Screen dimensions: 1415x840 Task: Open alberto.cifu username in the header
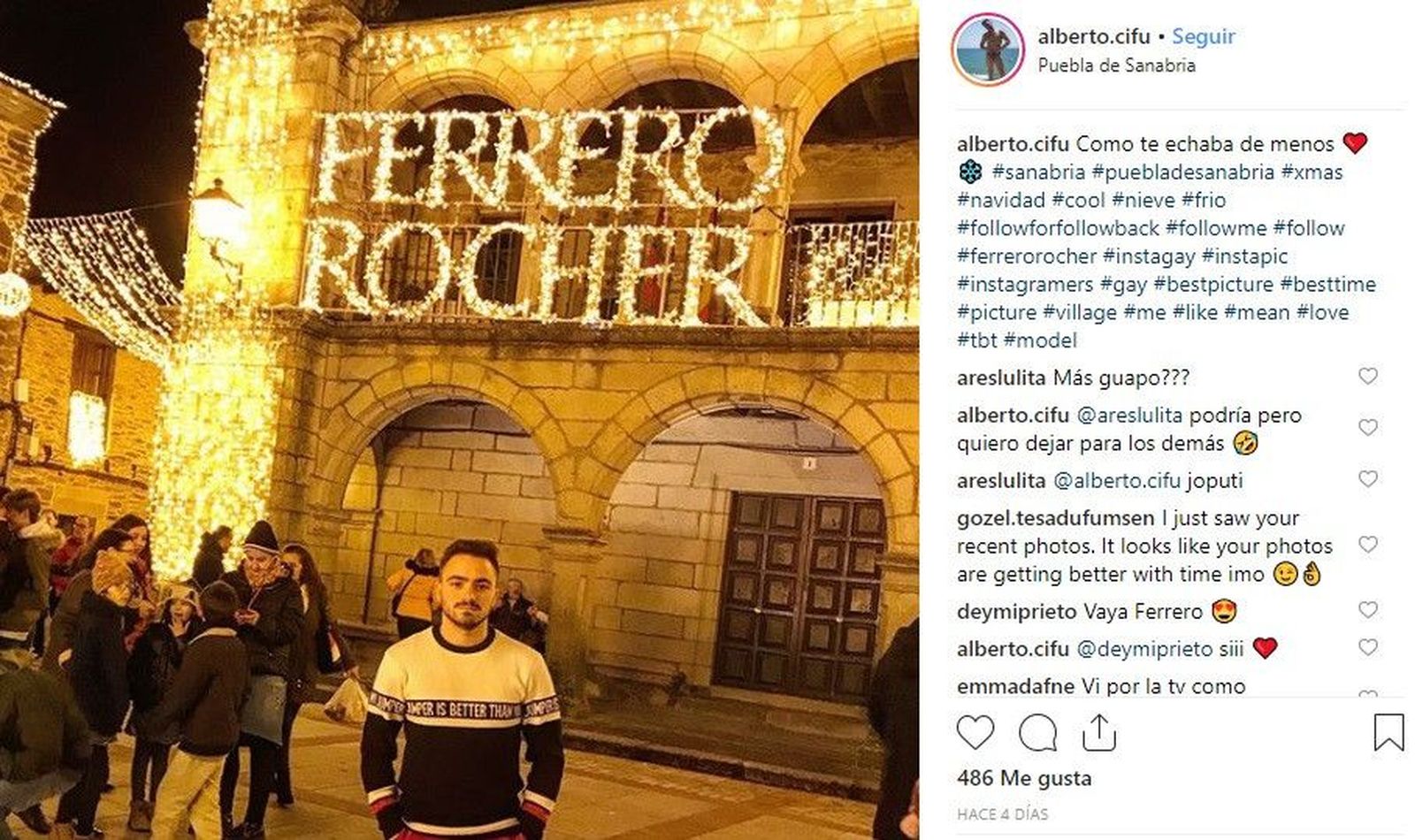pyautogui.click(x=1094, y=36)
